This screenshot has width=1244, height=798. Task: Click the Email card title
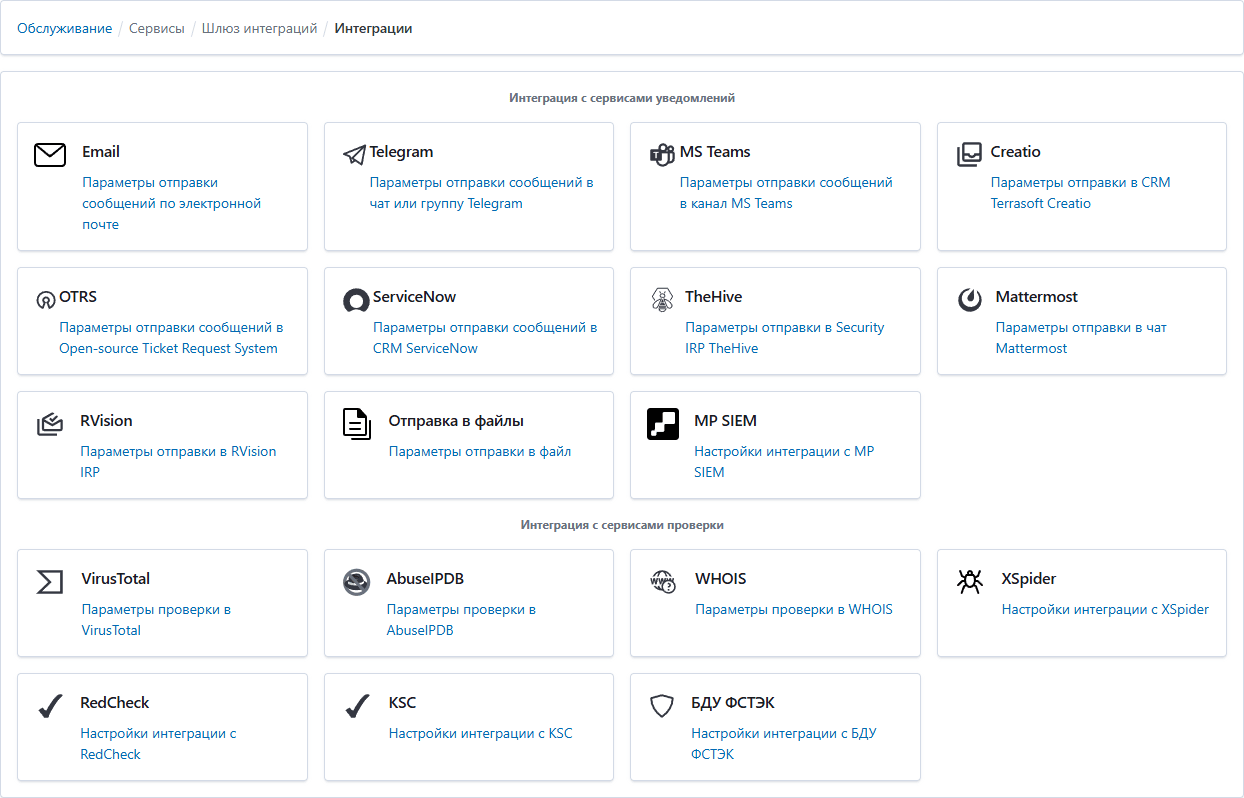[x=101, y=152]
